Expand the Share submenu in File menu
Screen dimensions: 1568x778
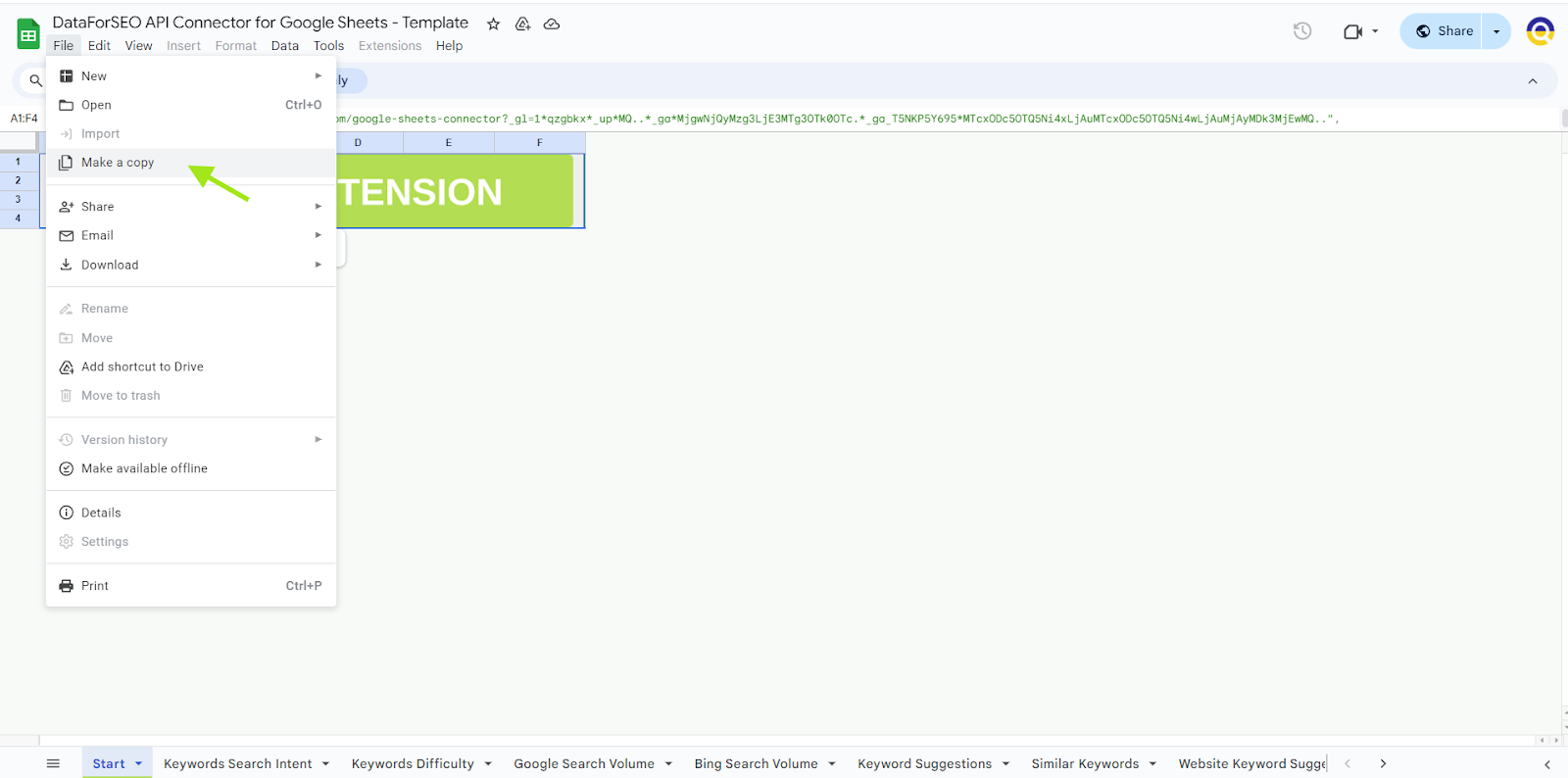tap(191, 207)
